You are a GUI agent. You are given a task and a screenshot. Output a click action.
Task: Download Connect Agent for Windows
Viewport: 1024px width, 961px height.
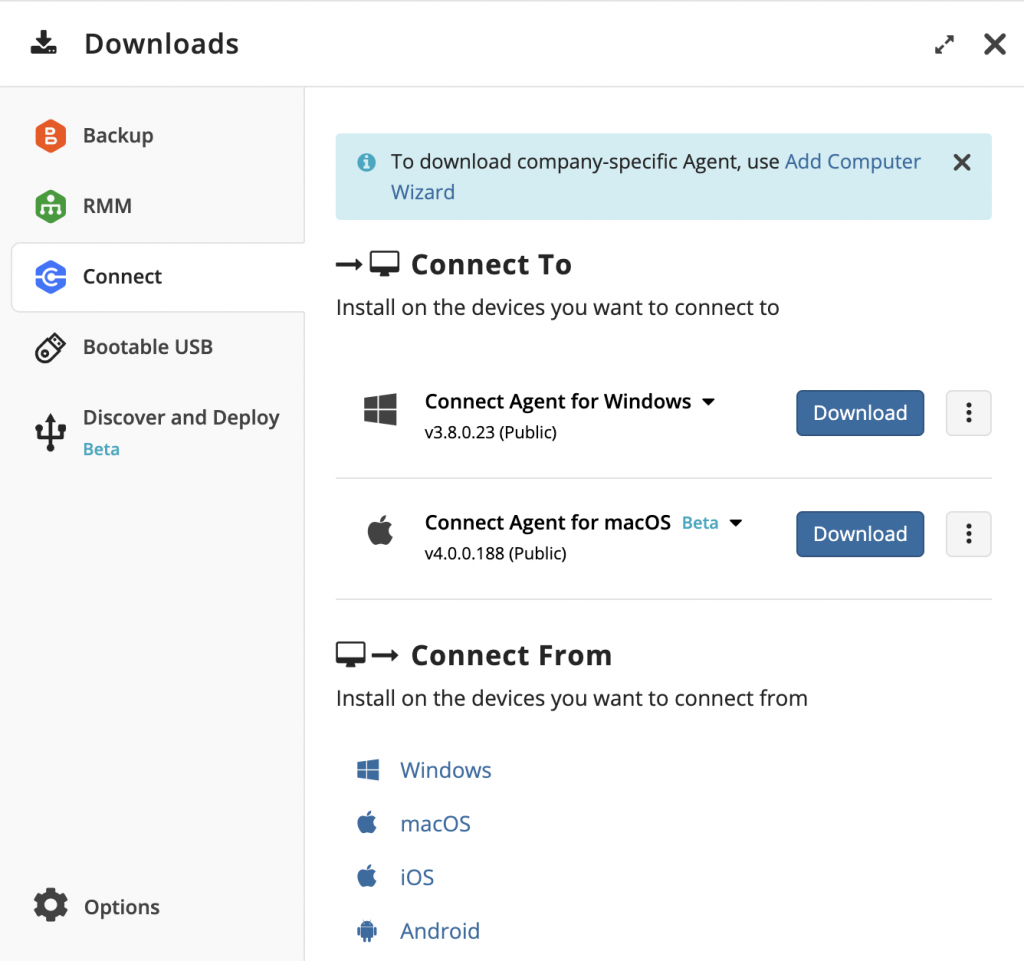[x=859, y=413]
